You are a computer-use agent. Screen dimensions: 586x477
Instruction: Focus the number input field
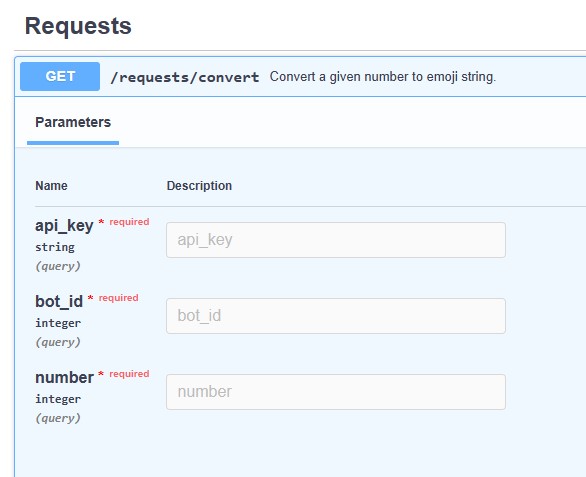[x=336, y=392]
